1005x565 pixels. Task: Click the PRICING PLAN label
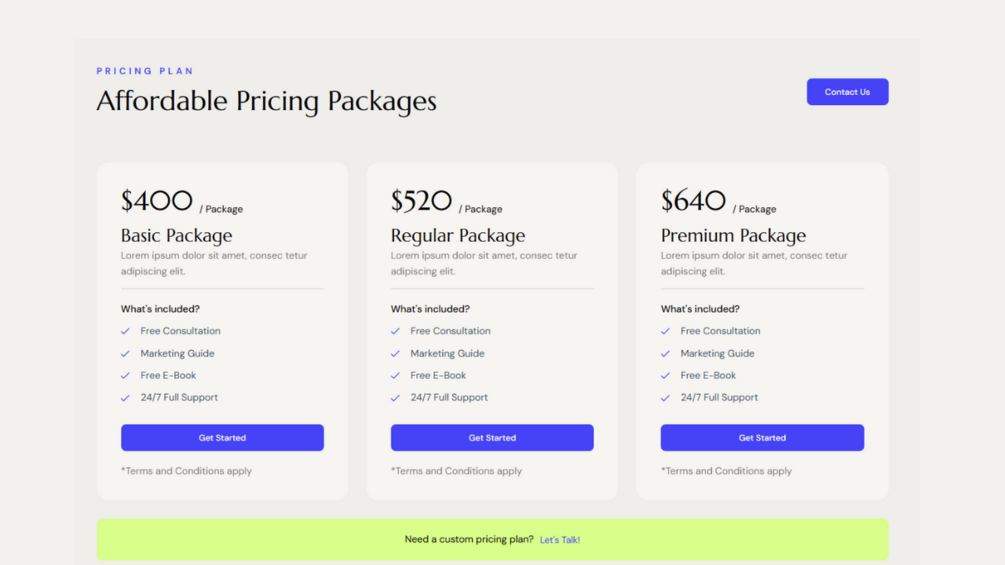[x=145, y=71]
